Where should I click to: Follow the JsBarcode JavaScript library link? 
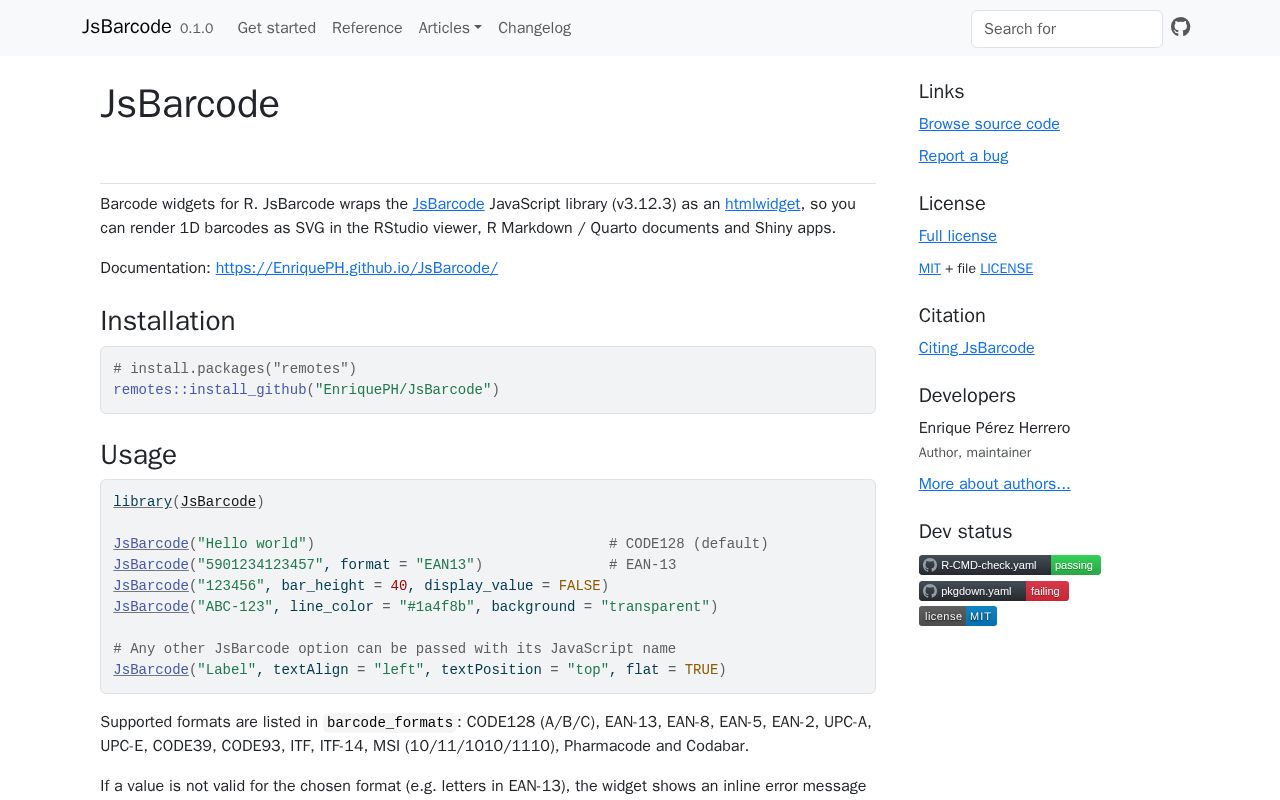pyautogui.click(x=449, y=204)
